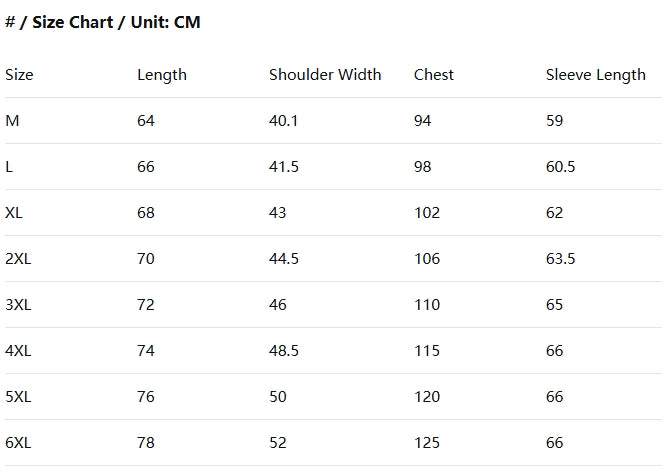Click the XL size row label
The image size is (665, 466).
click(14, 213)
